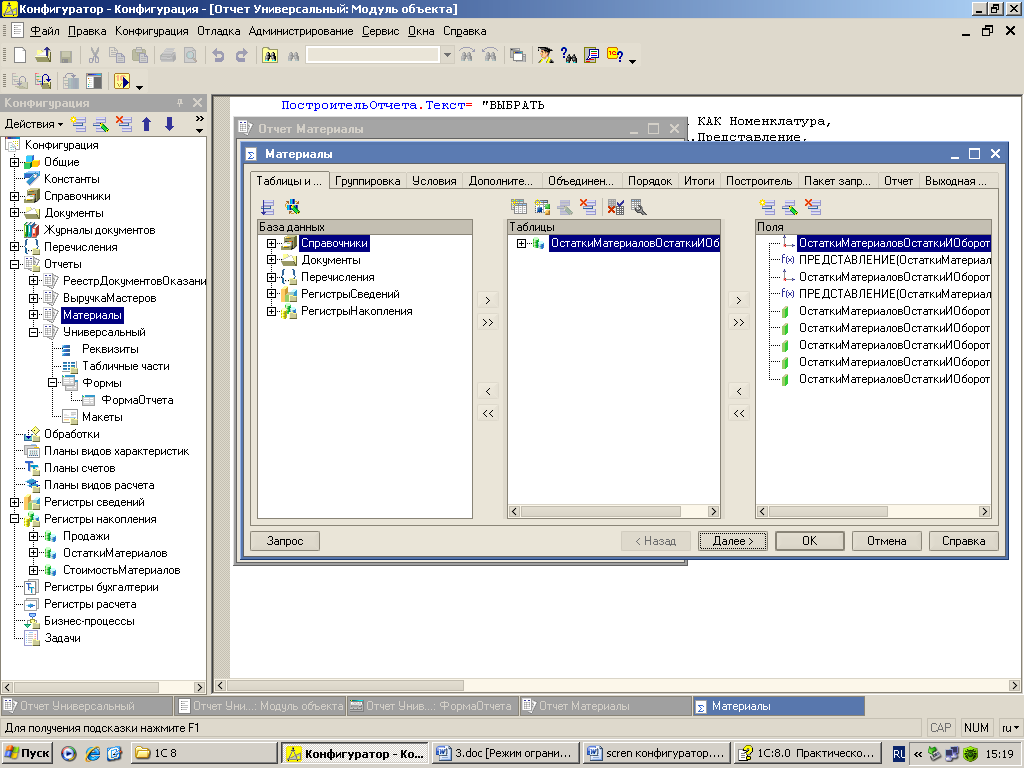The image size is (1024, 768).
Task: Click the search text field in the toolbar
Action: click(372, 56)
